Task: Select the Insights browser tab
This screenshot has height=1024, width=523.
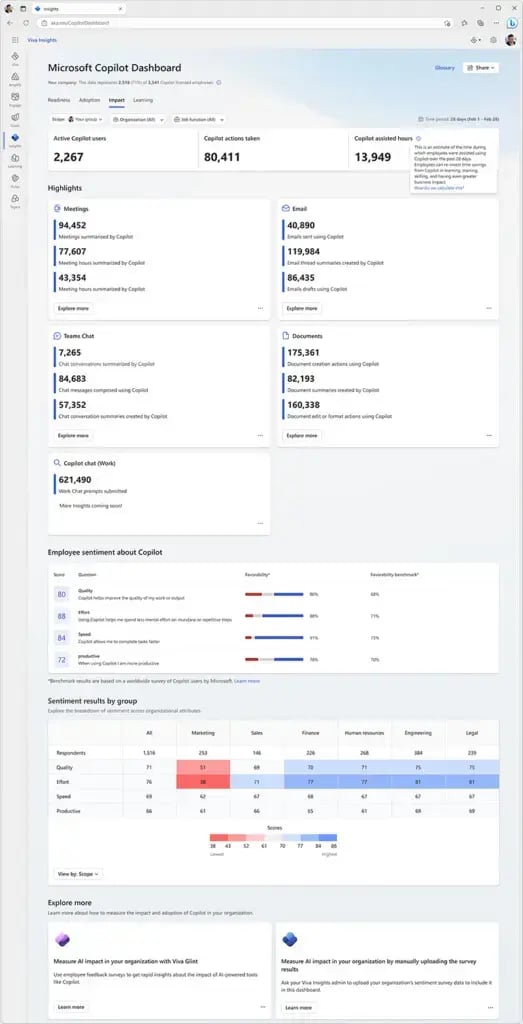Action: [78, 8]
